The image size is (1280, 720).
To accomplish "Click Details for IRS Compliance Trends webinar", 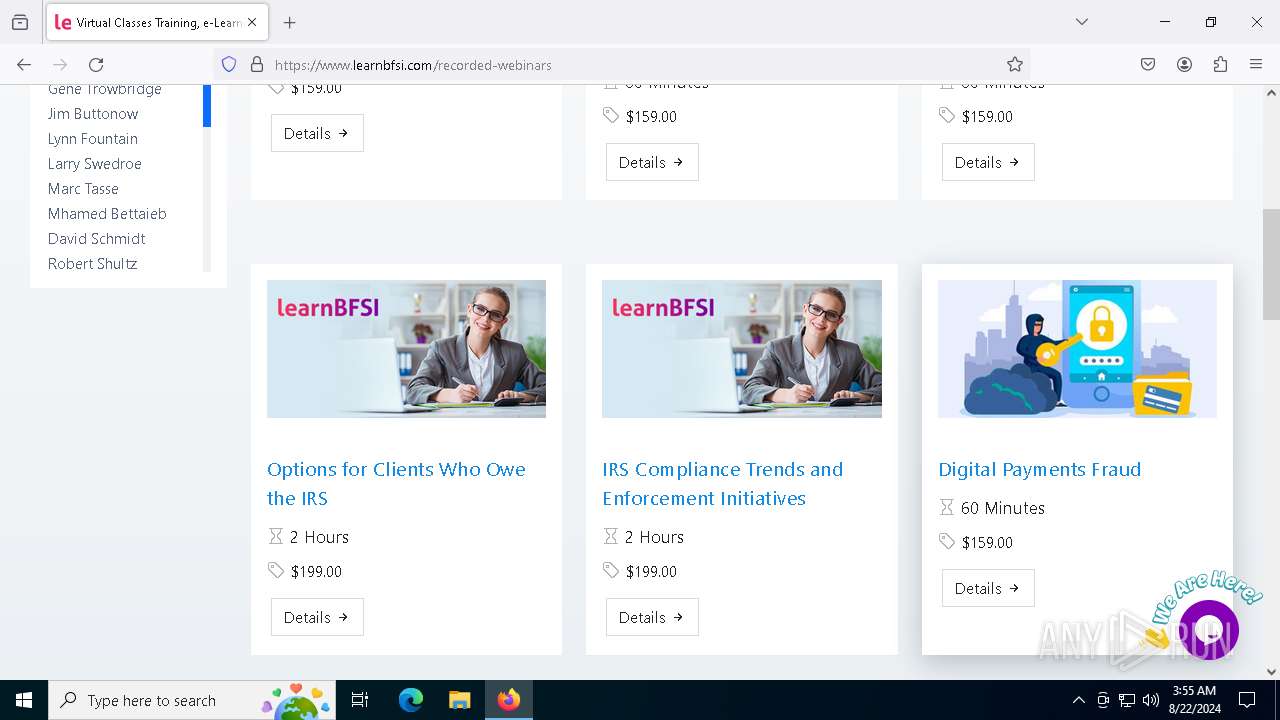I will (652, 617).
